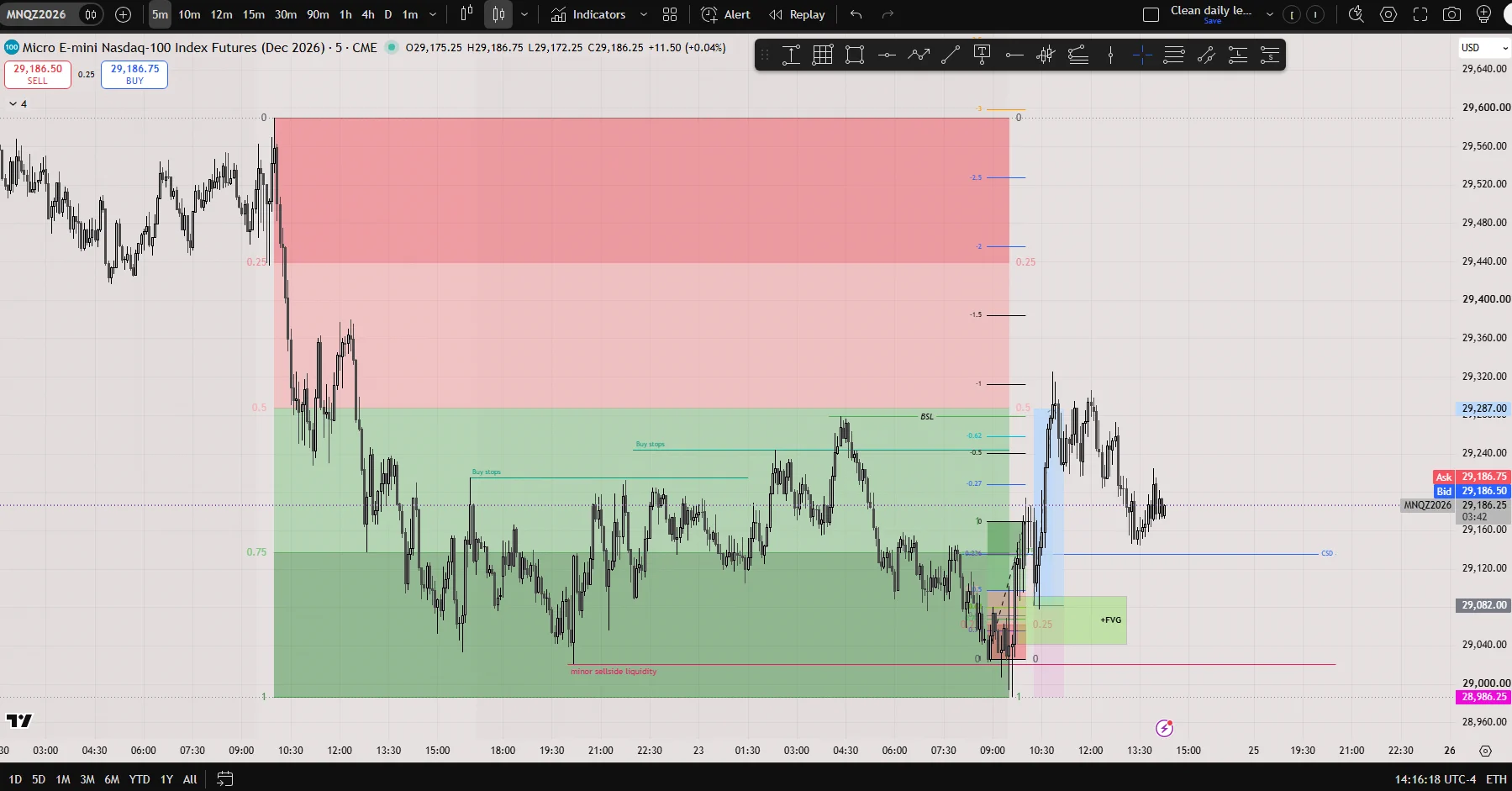Open the USD currency dropdown

(x=1484, y=48)
